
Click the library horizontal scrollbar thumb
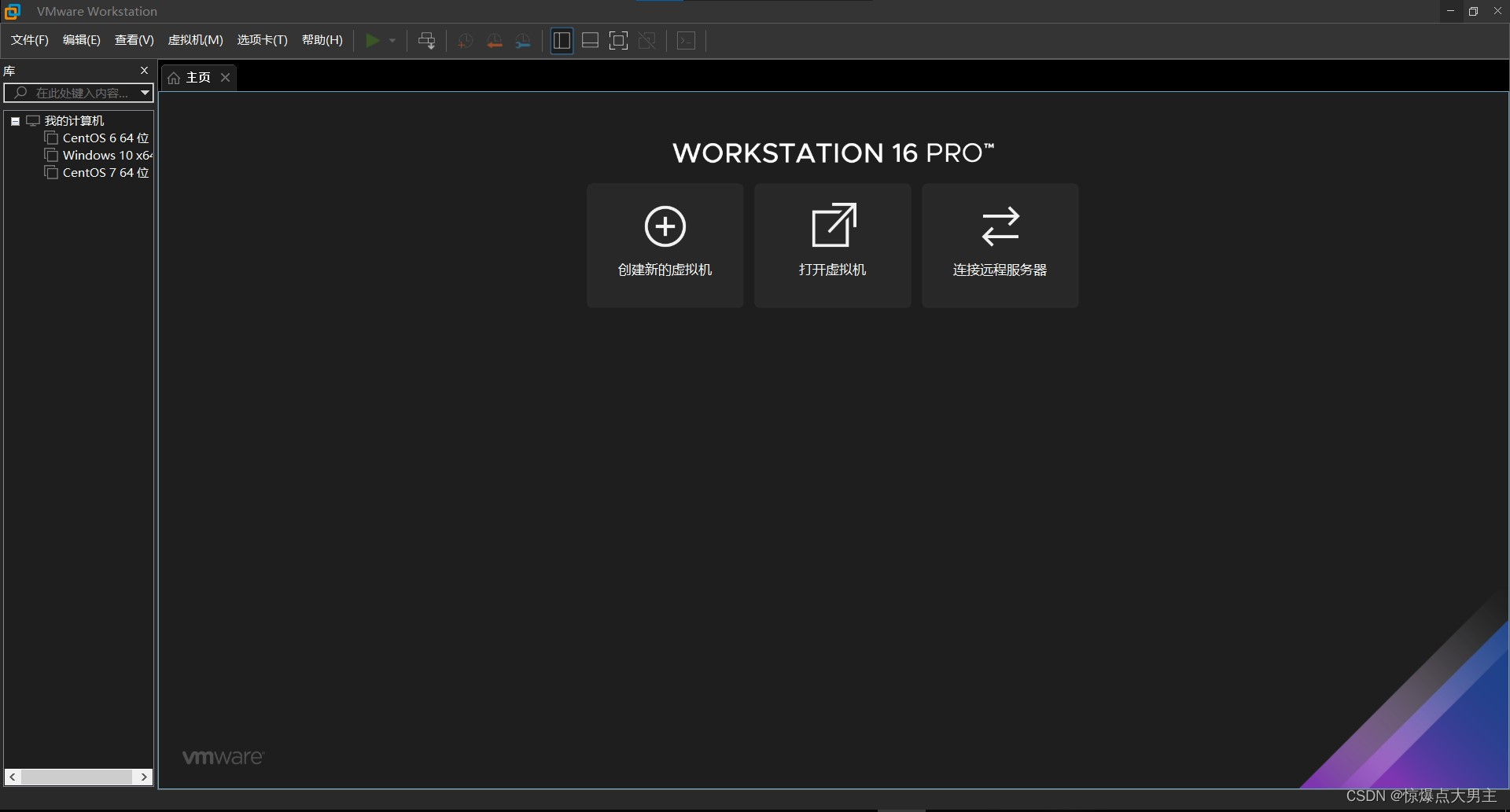(x=77, y=777)
